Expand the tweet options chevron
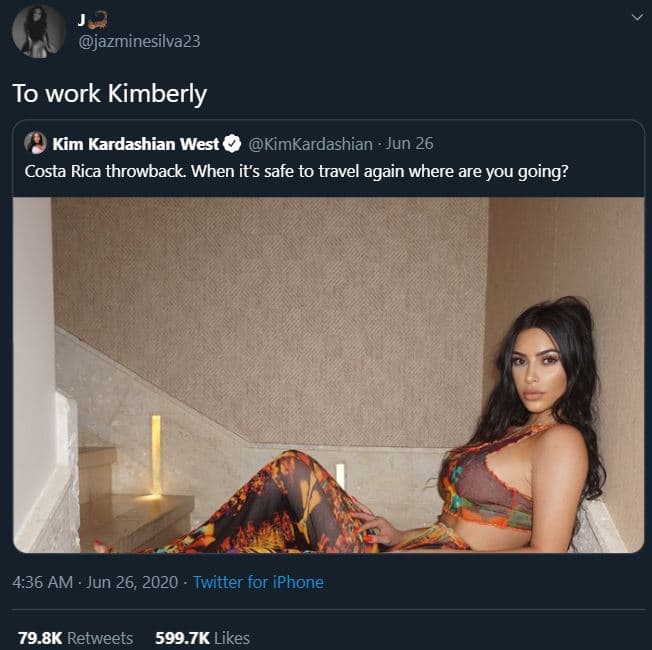Screen dimensions: 652x650 tap(637, 18)
